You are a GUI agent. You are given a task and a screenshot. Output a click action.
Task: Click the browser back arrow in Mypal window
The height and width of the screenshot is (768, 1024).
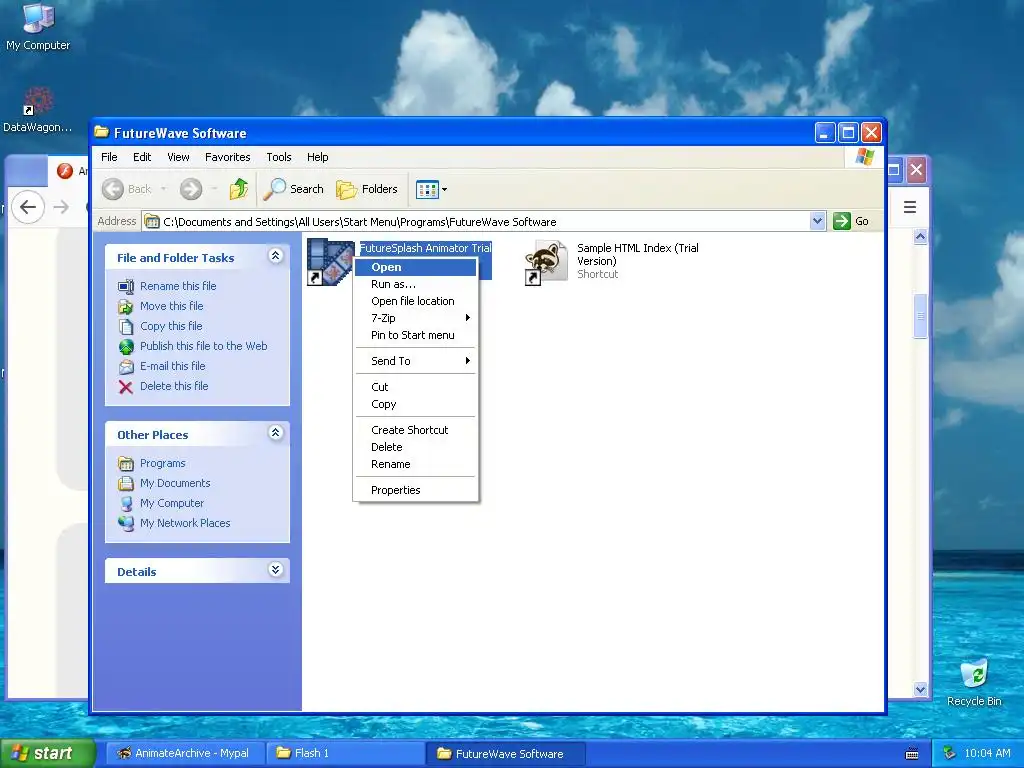pyautogui.click(x=27, y=207)
